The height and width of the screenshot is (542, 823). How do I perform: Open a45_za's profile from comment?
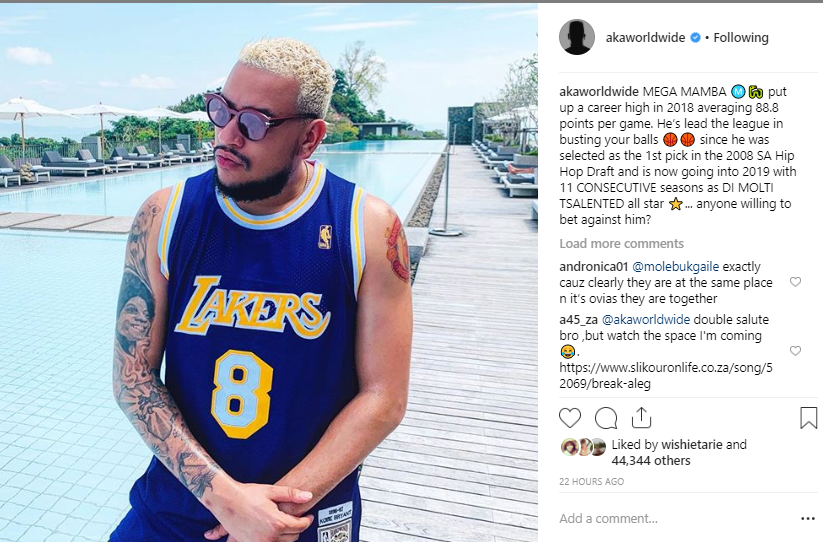pyautogui.click(x=578, y=320)
